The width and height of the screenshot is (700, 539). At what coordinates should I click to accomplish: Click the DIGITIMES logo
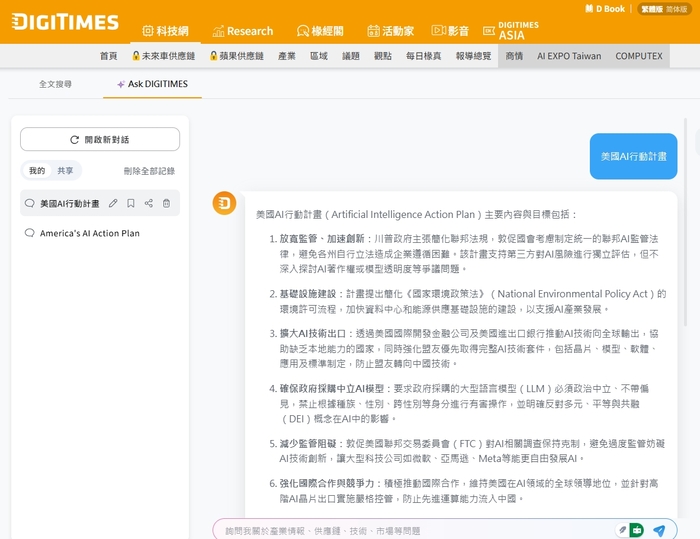(65, 22)
